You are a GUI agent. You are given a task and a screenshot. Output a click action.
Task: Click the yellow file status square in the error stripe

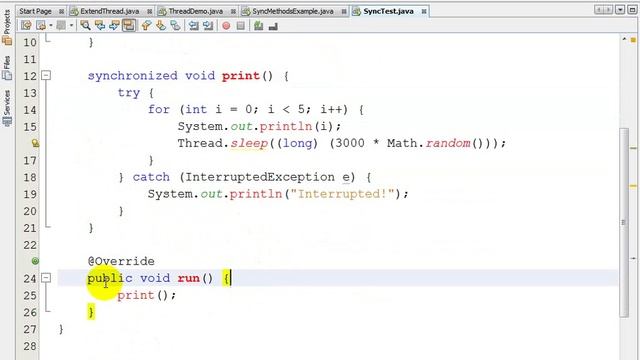click(633, 40)
